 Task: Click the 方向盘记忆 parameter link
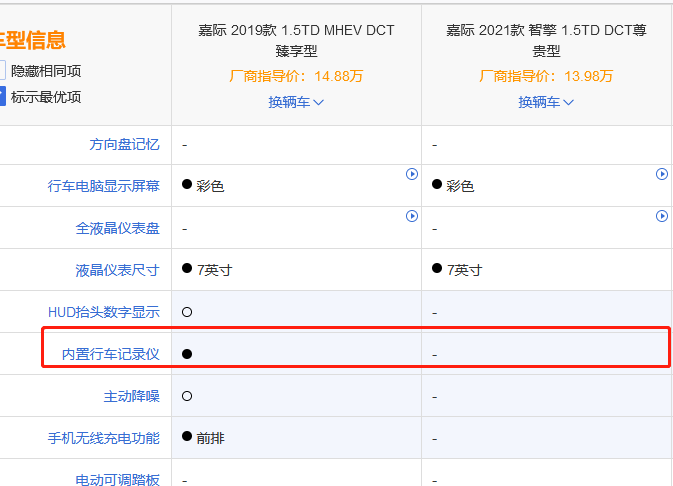pos(124,144)
